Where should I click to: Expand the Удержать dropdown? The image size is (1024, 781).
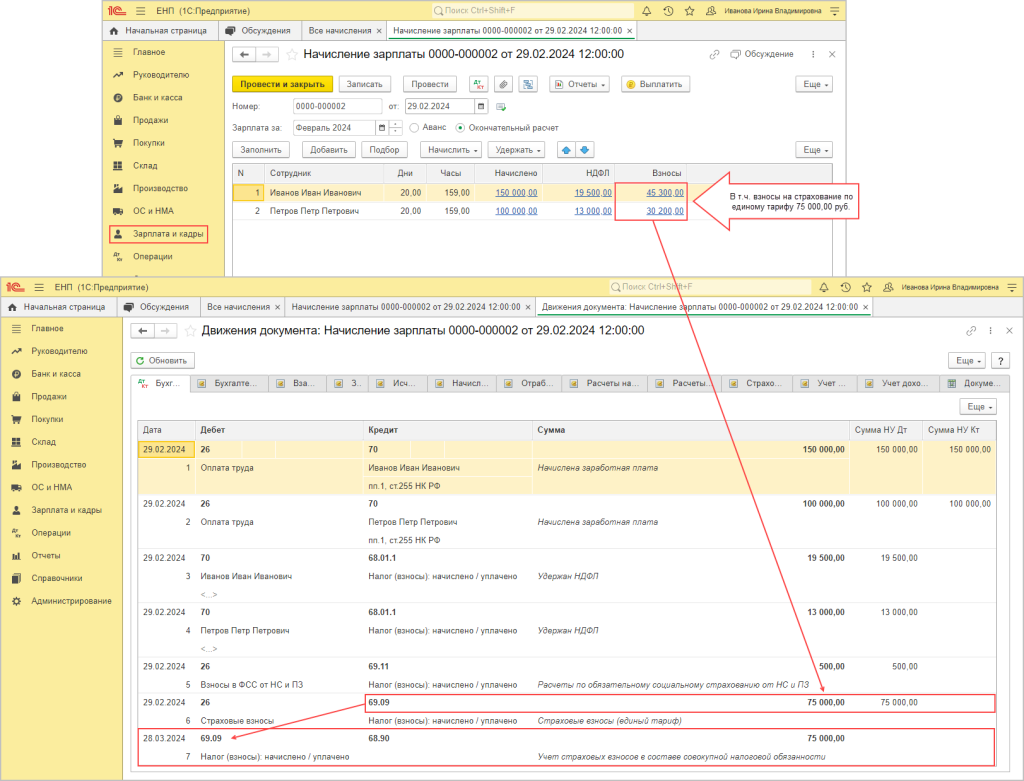[518, 150]
